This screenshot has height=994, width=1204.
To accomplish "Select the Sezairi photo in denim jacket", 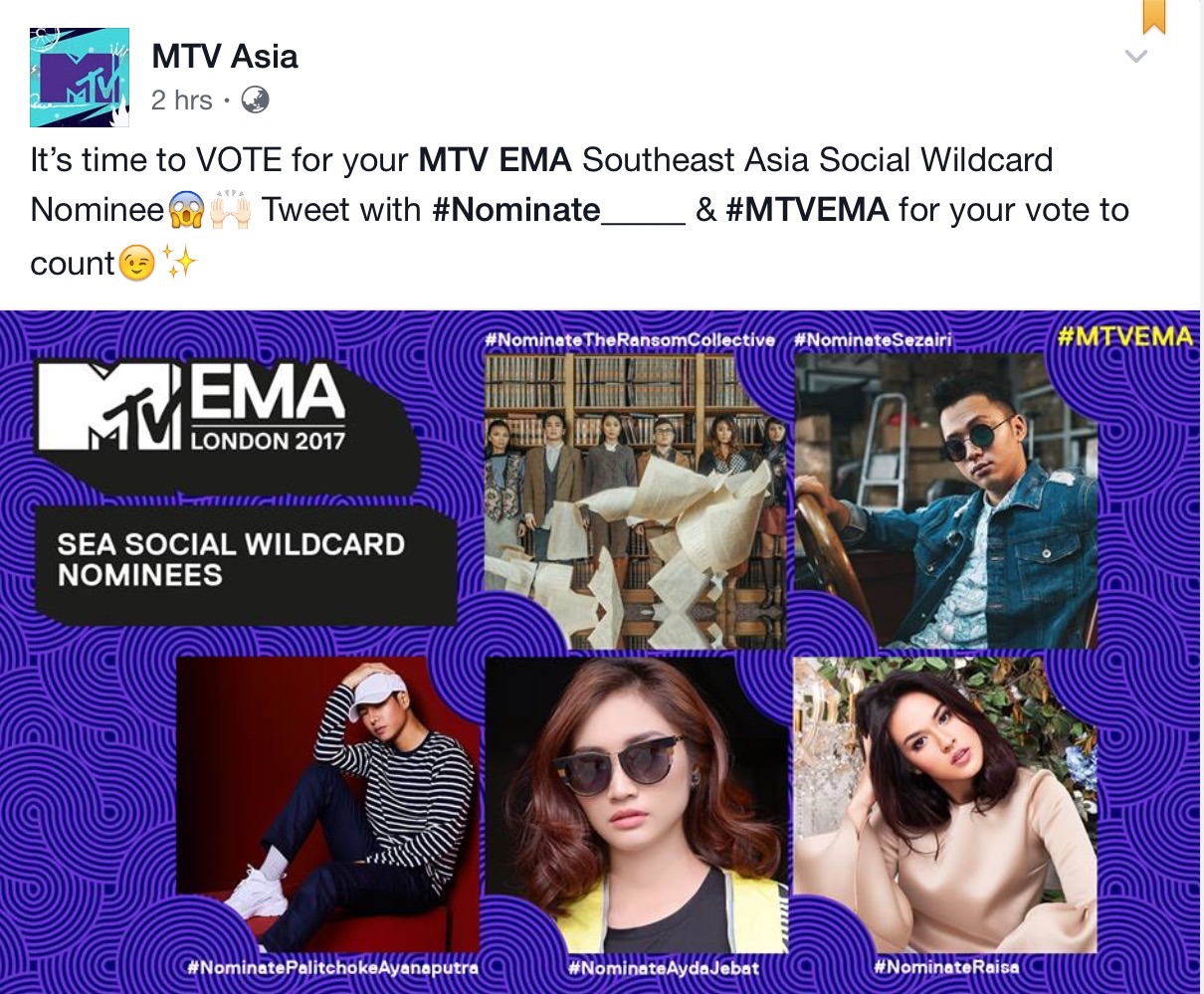I will (x=946, y=500).
